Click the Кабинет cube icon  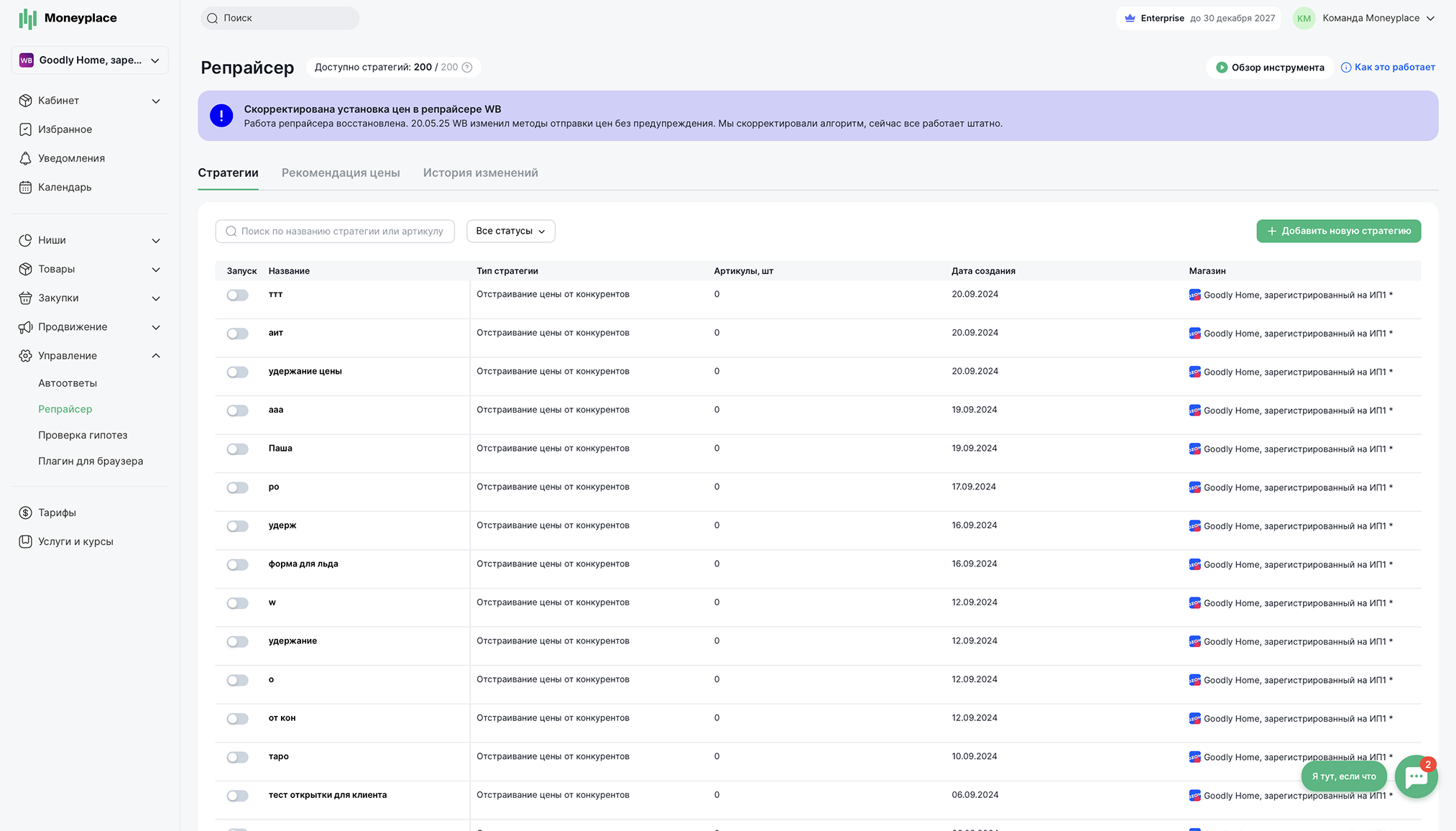click(25, 101)
